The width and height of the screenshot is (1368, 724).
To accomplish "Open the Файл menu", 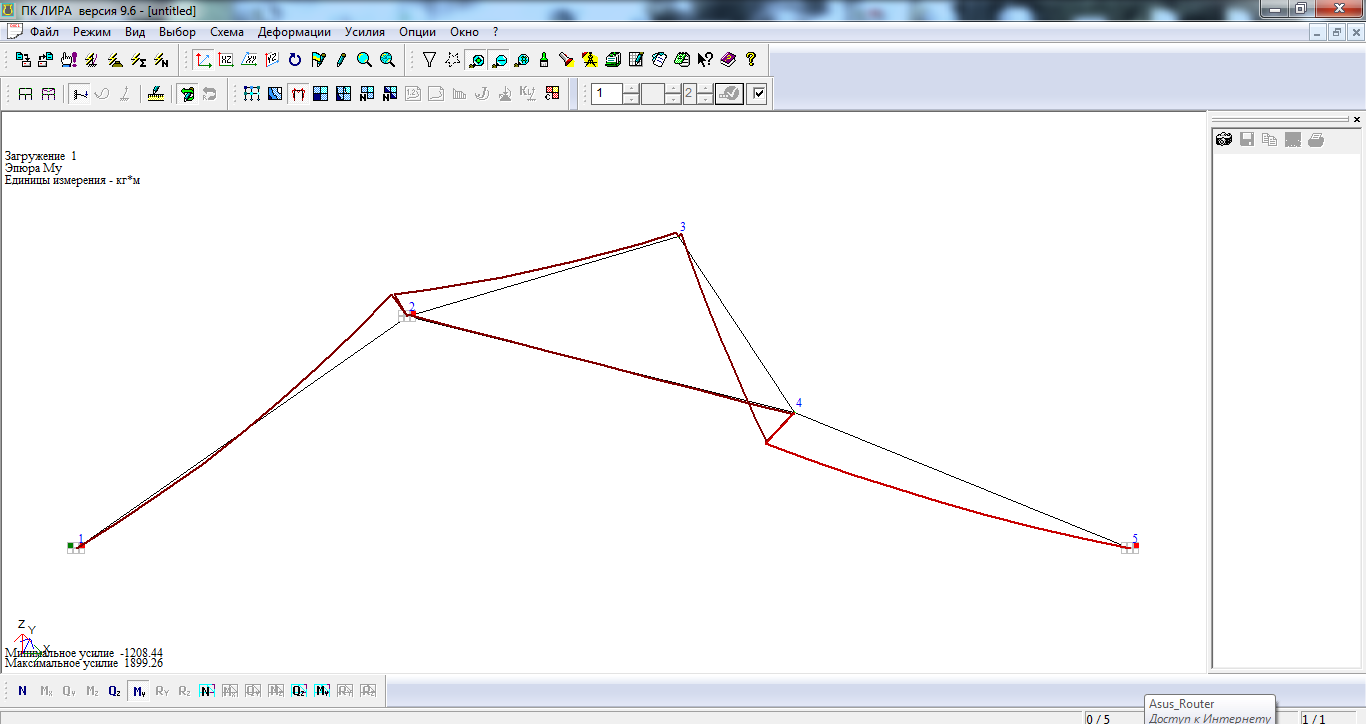I will click(x=45, y=32).
